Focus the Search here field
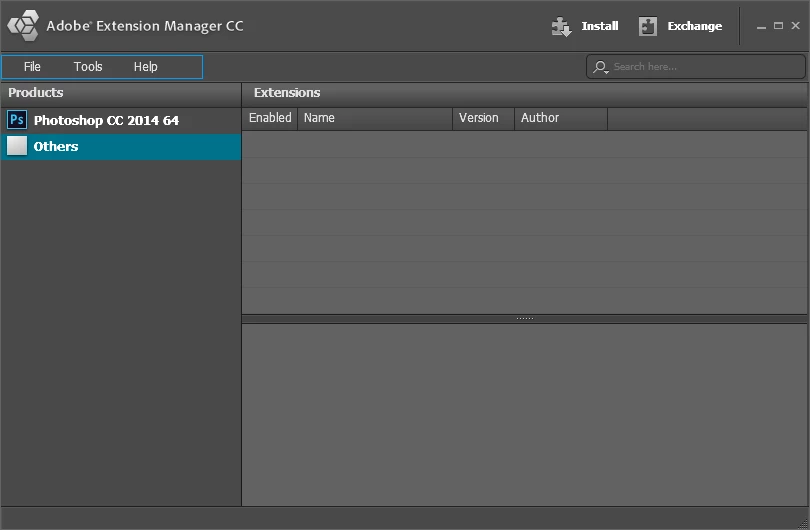This screenshot has height=530, width=810. (696, 67)
